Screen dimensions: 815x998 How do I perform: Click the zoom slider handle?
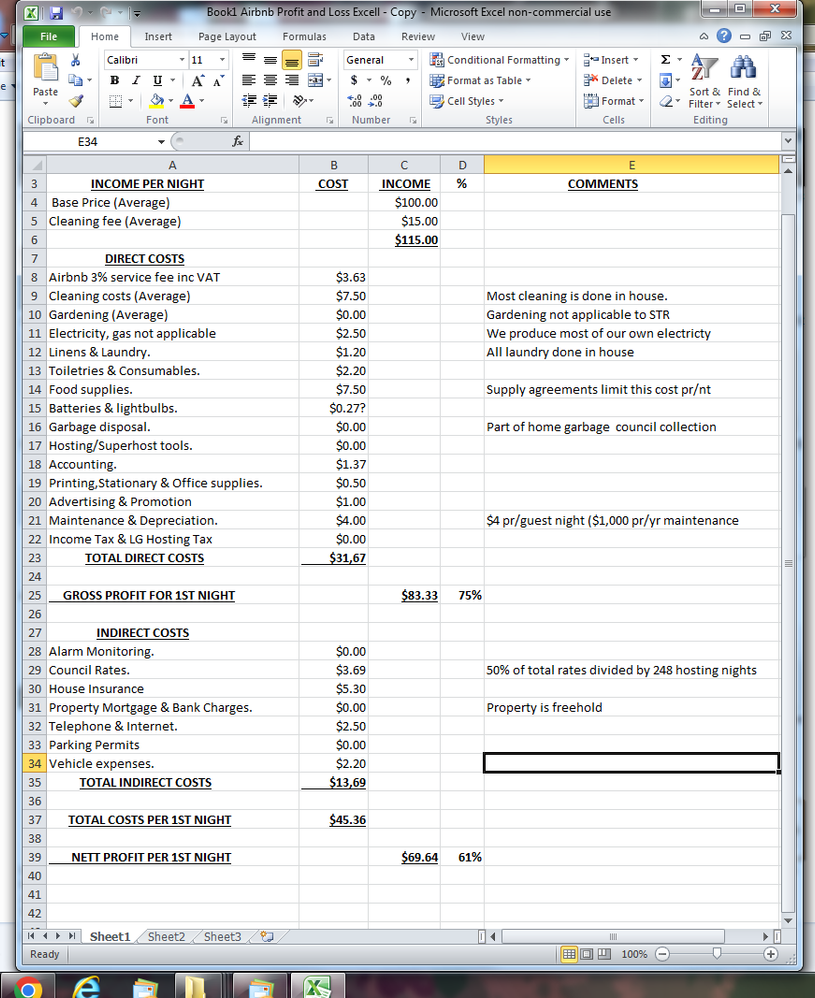click(716, 954)
